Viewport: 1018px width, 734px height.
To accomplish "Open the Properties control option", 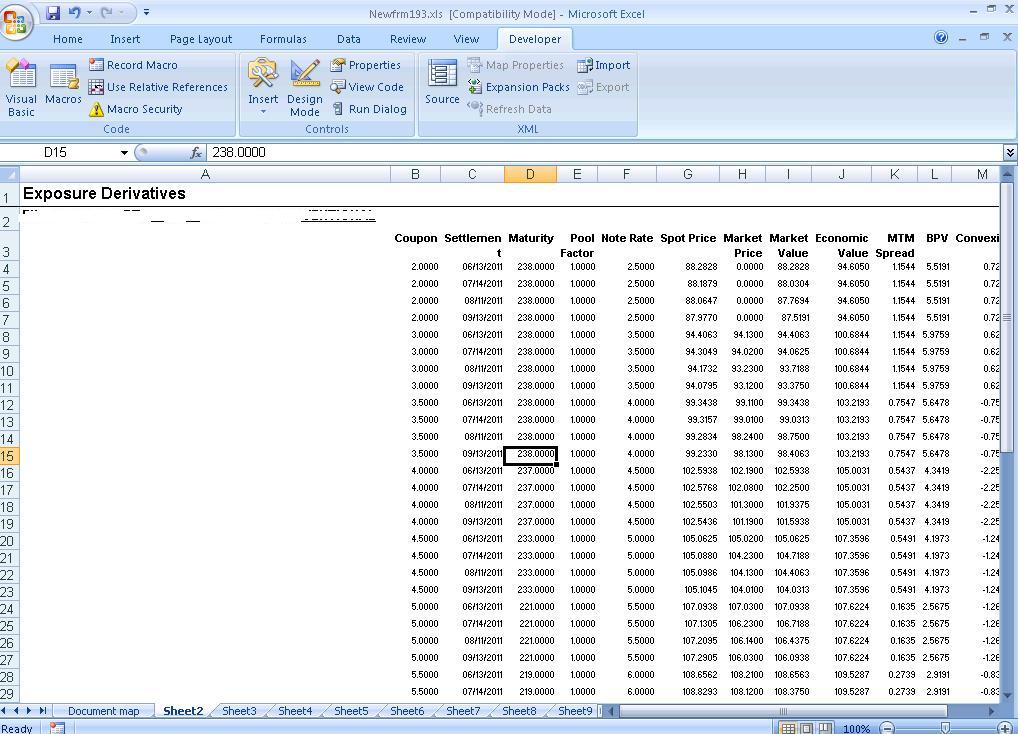I will [365, 65].
